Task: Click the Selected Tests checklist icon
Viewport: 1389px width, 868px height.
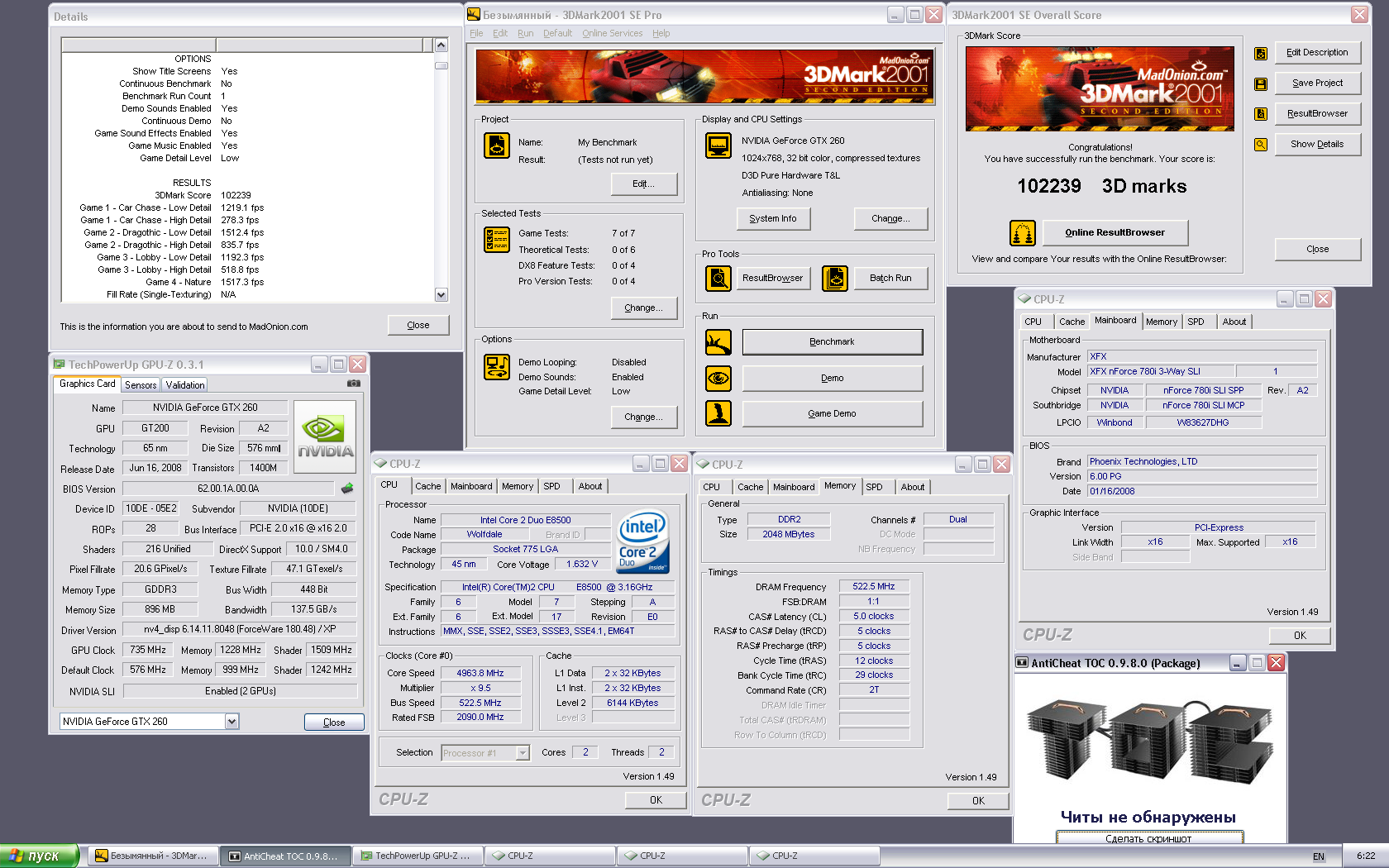Action: (x=497, y=240)
